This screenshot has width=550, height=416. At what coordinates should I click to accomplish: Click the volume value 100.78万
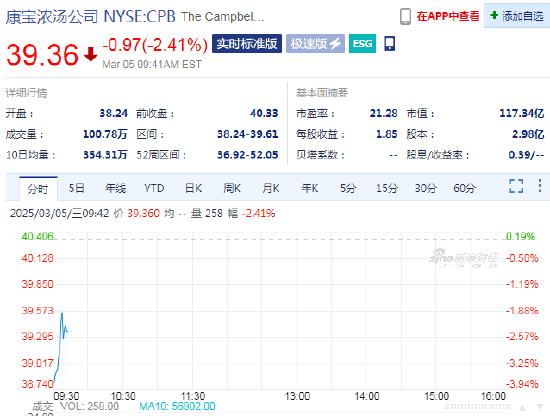click(105, 134)
